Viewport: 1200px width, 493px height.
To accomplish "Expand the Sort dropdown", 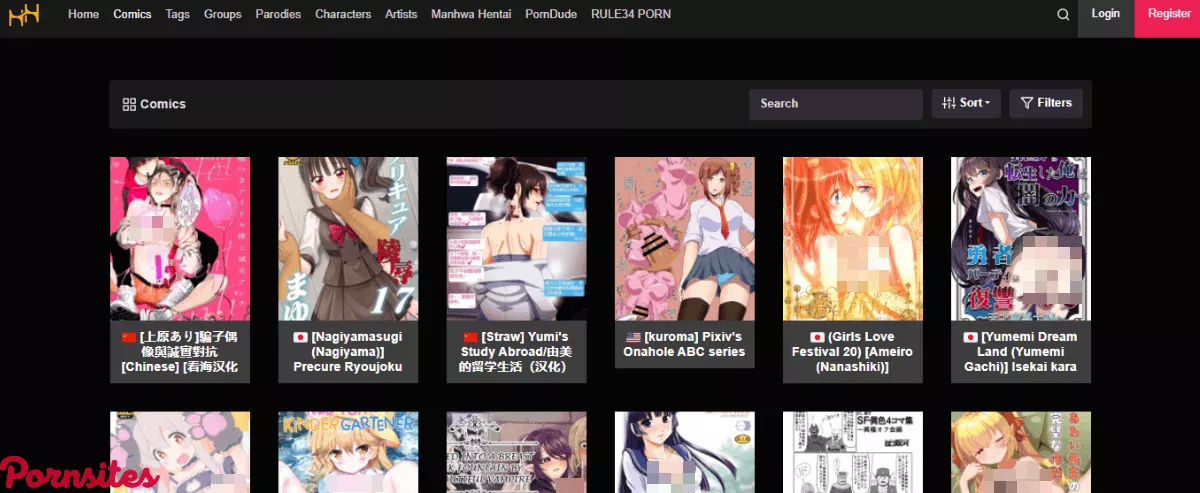I will [966, 103].
